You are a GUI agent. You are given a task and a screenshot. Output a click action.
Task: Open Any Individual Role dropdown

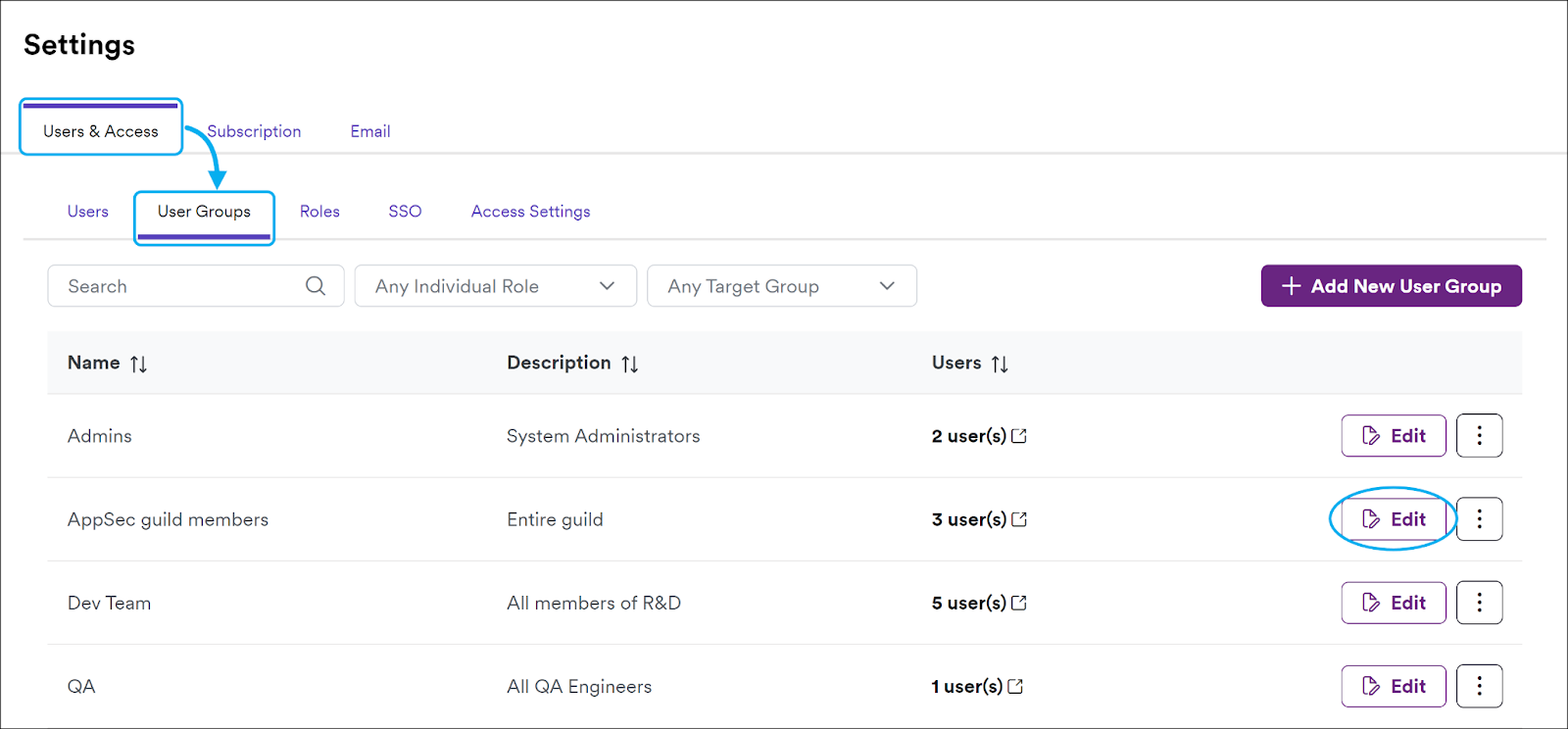tap(496, 286)
